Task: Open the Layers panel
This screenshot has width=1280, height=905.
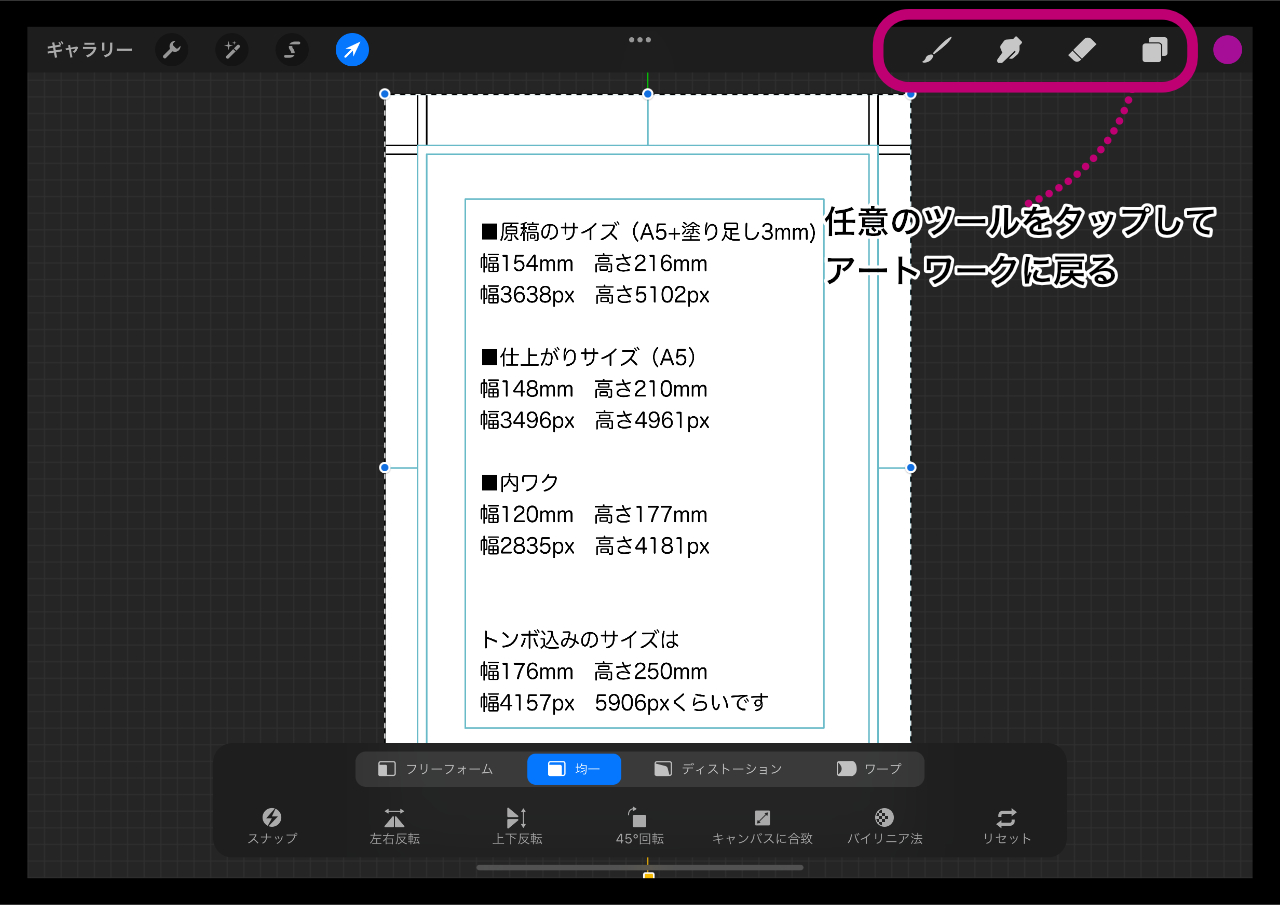Action: point(1155,50)
